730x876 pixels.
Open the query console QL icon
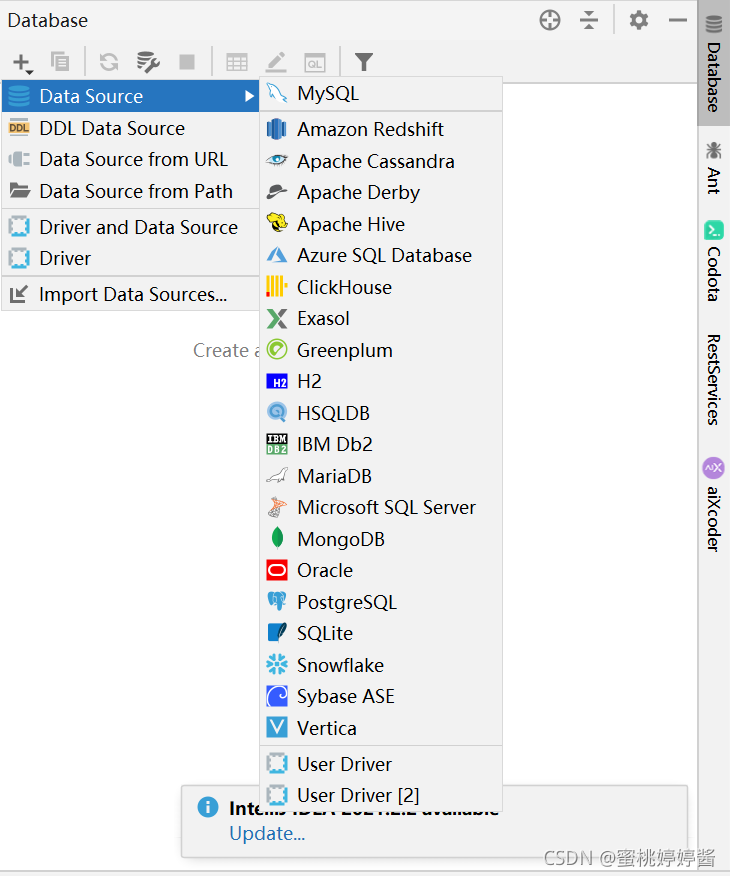314,63
